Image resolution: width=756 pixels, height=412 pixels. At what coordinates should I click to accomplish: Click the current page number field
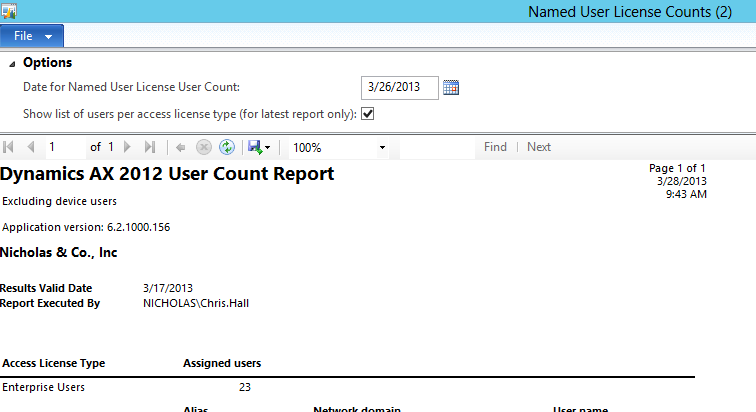(66, 147)
